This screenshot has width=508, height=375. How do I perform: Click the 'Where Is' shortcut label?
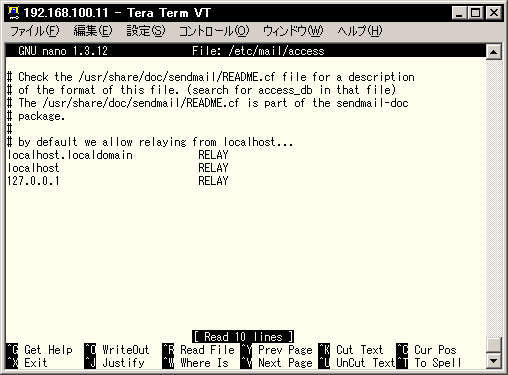[204, 363]
